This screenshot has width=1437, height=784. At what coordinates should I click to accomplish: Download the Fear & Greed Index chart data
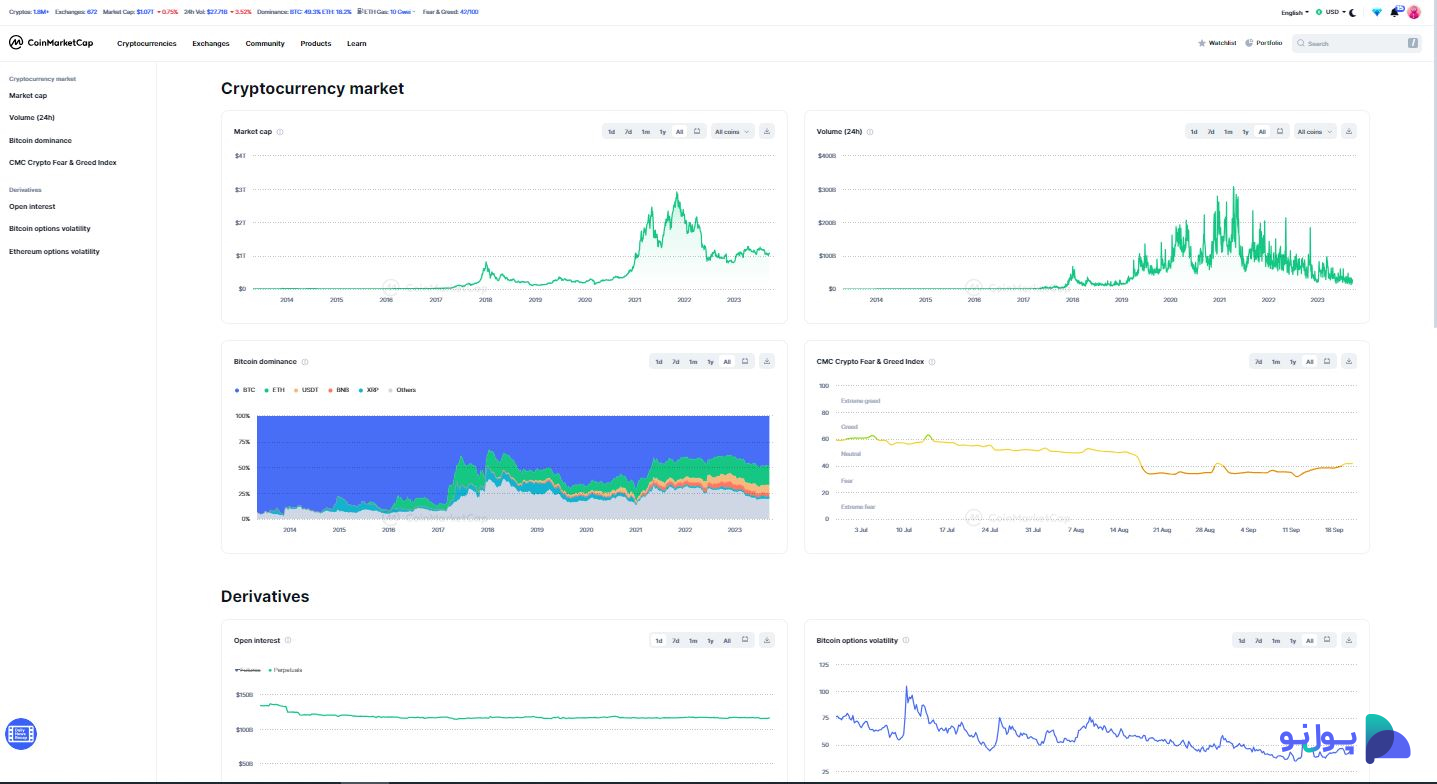pos(1349,361)
